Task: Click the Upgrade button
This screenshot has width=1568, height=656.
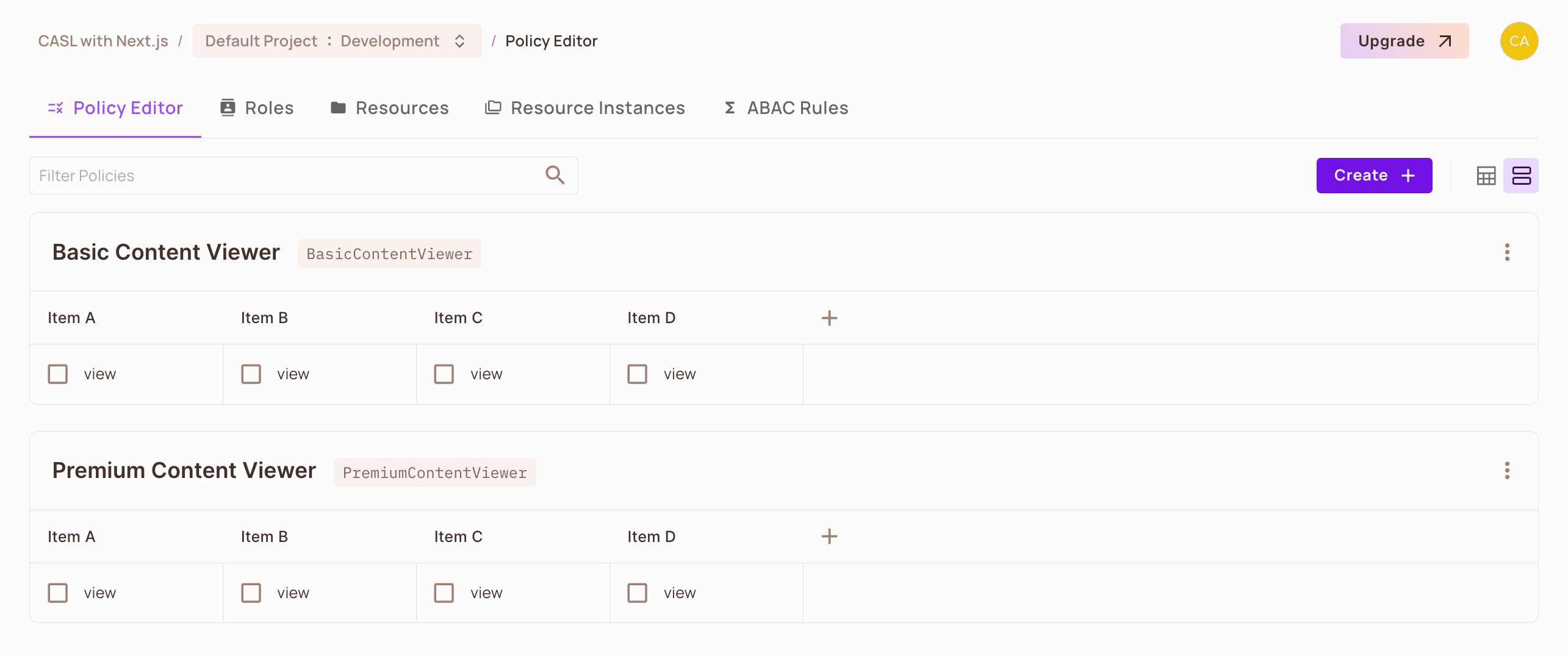Action: click(1404, 41)
